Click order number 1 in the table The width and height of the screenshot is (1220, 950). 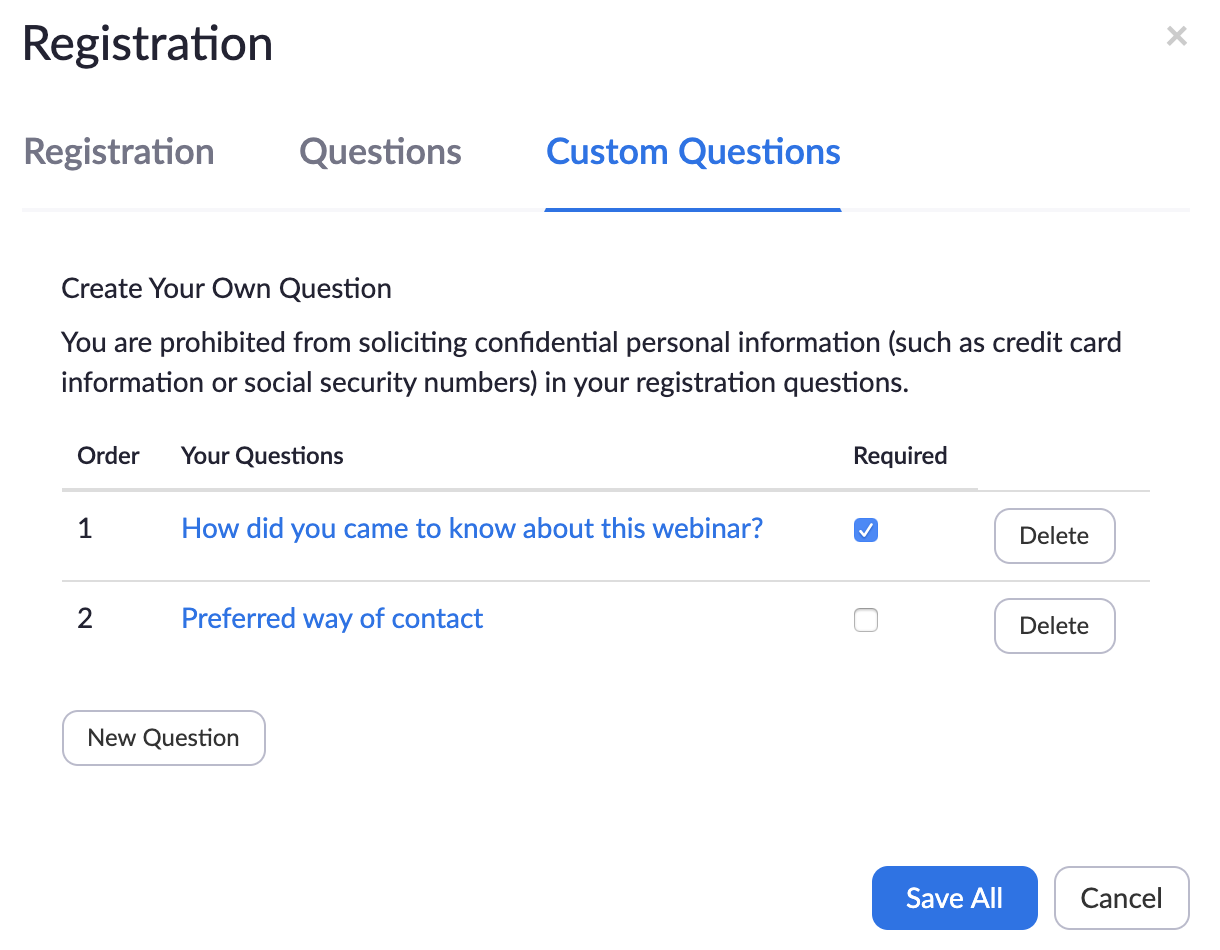point(85,528)
